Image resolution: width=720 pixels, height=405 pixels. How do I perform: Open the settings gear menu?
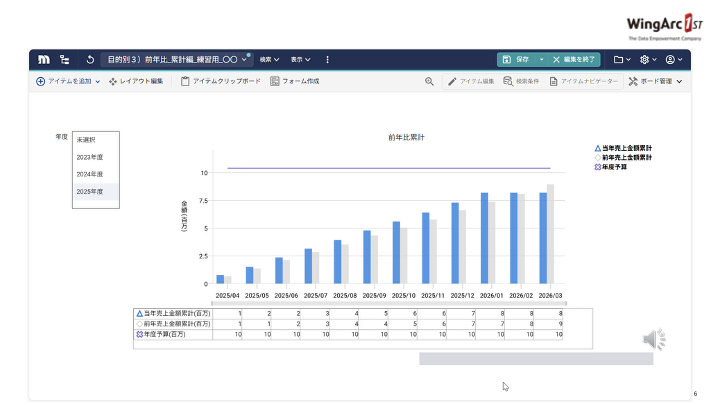pos(647,60)
